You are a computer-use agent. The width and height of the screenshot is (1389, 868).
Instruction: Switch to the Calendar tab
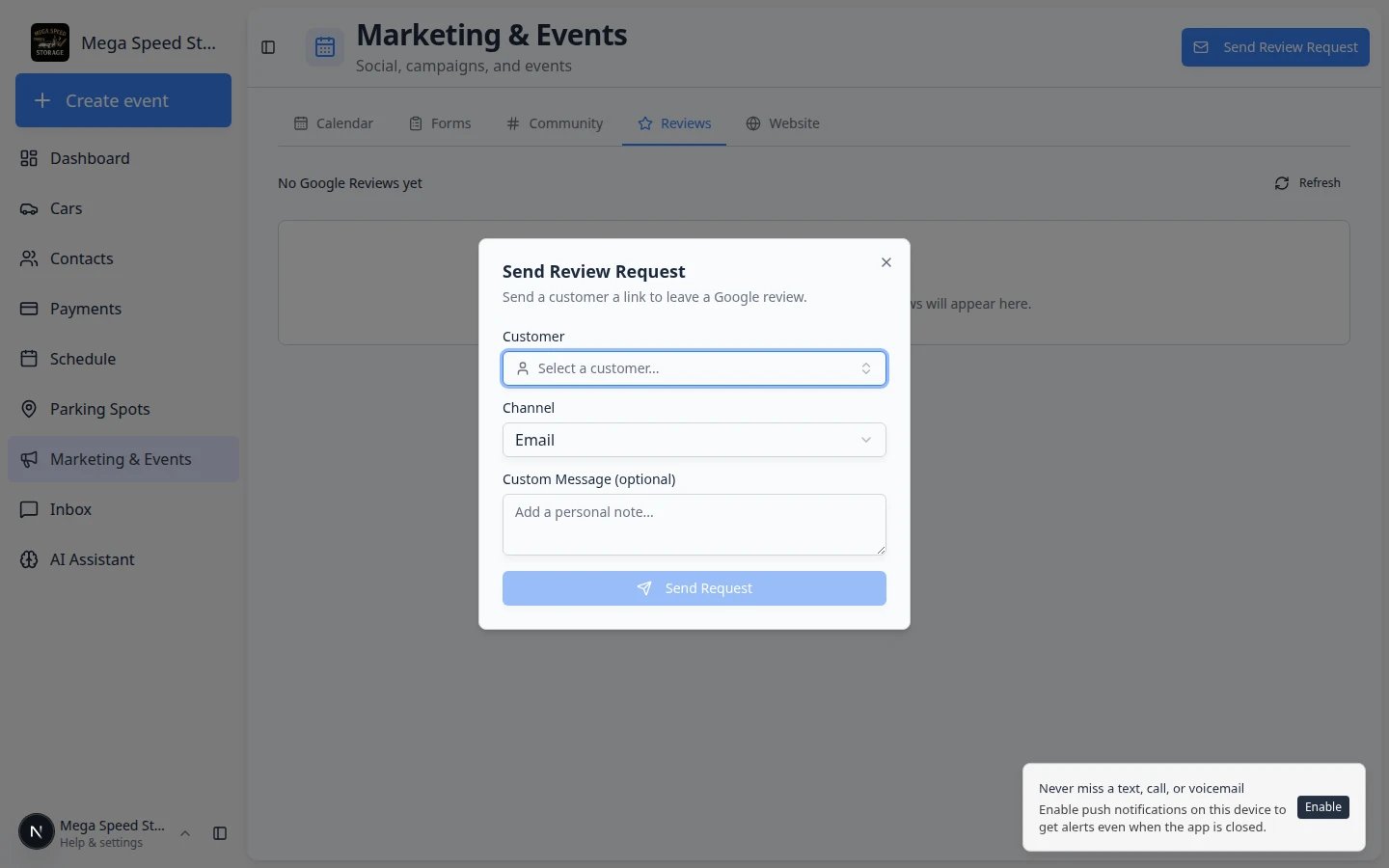point(333,123)
